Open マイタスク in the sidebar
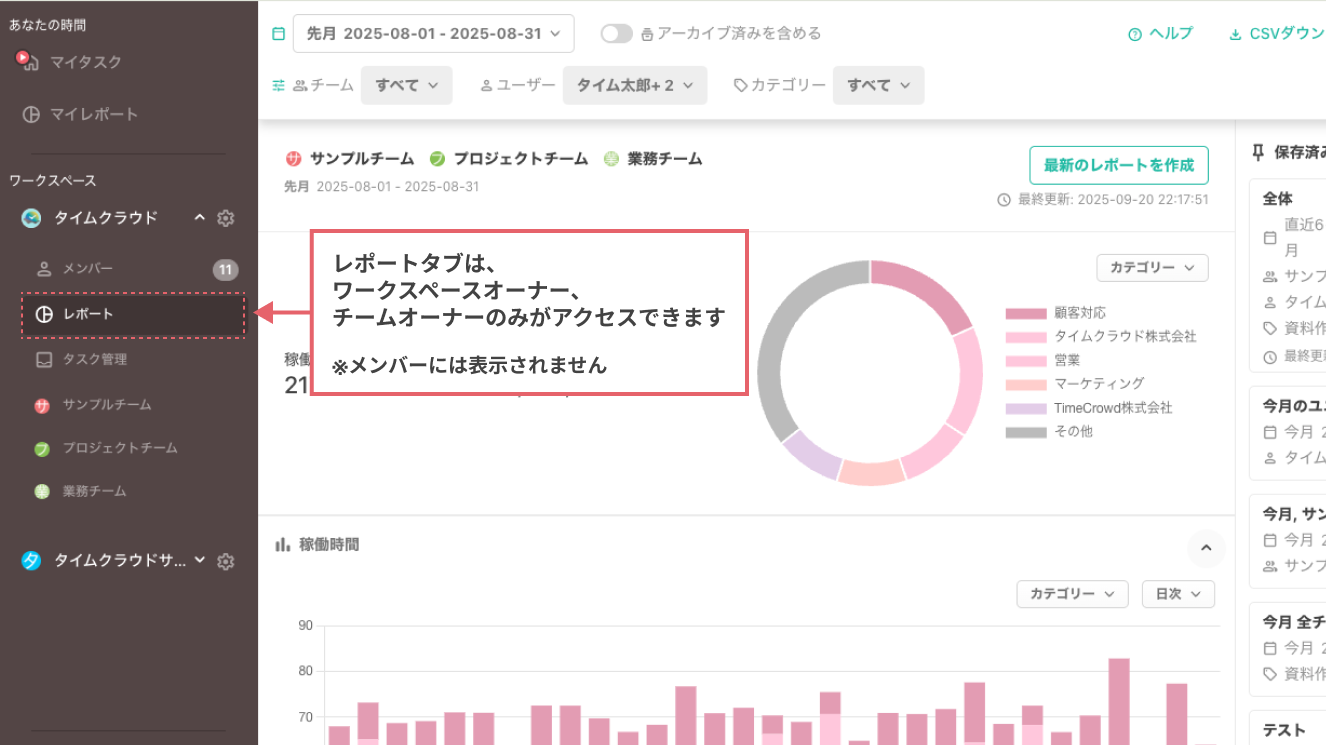This screenshot has height=745, width=1326. 85,62
